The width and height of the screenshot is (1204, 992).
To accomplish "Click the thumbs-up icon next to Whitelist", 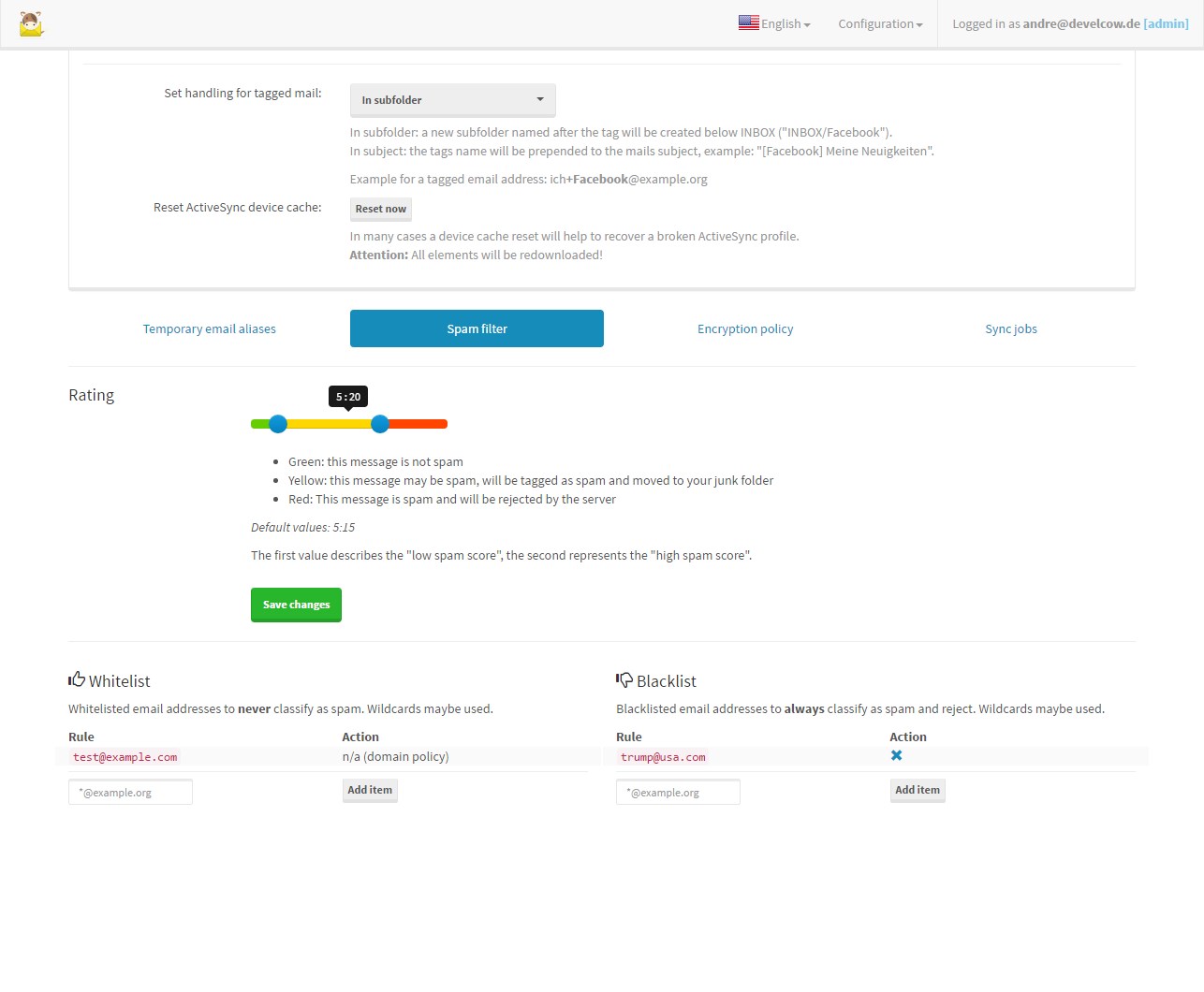I will (x=76, y=679).
